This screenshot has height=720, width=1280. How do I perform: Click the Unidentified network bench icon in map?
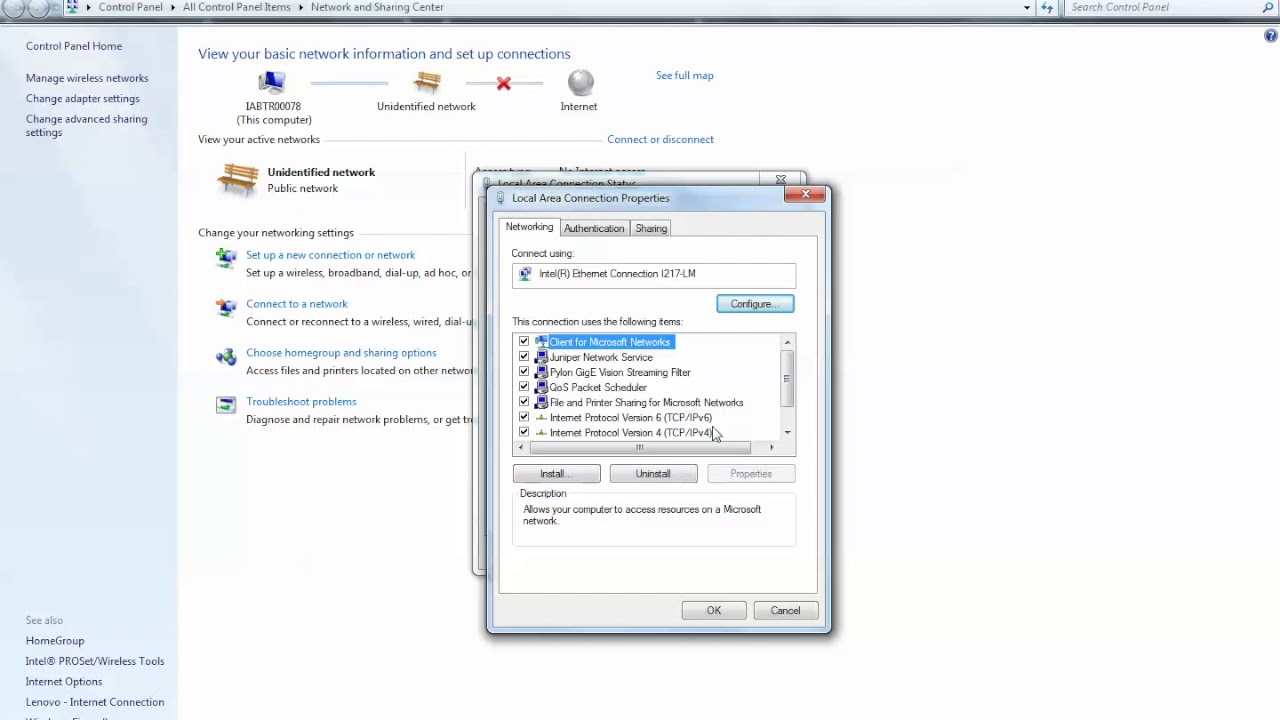coord(427,82)
